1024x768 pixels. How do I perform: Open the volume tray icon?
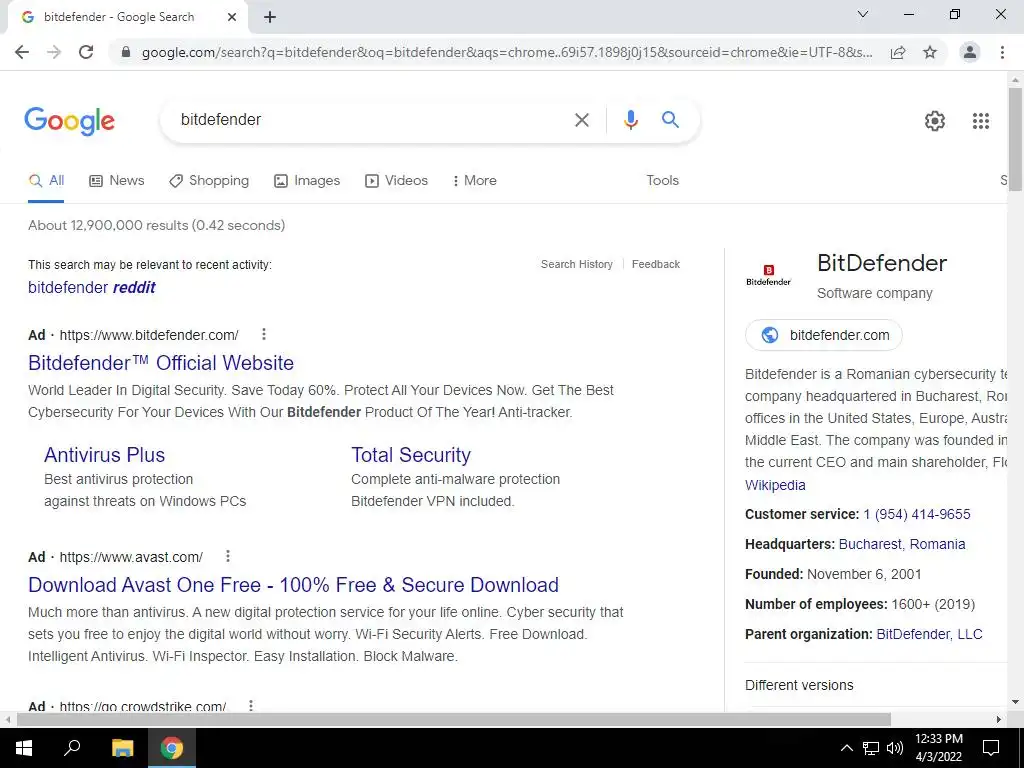tap(894, 748)
